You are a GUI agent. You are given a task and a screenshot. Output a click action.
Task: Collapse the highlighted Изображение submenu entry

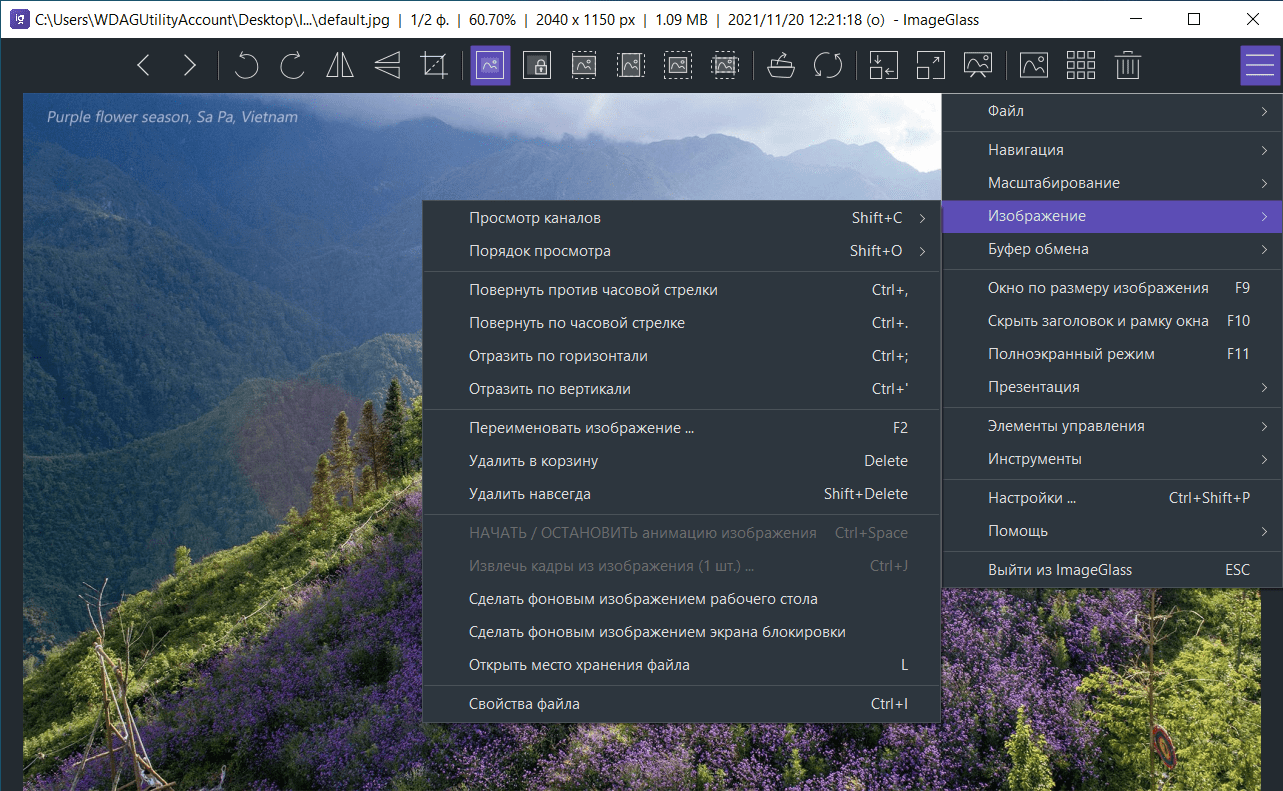[1112, 216]
